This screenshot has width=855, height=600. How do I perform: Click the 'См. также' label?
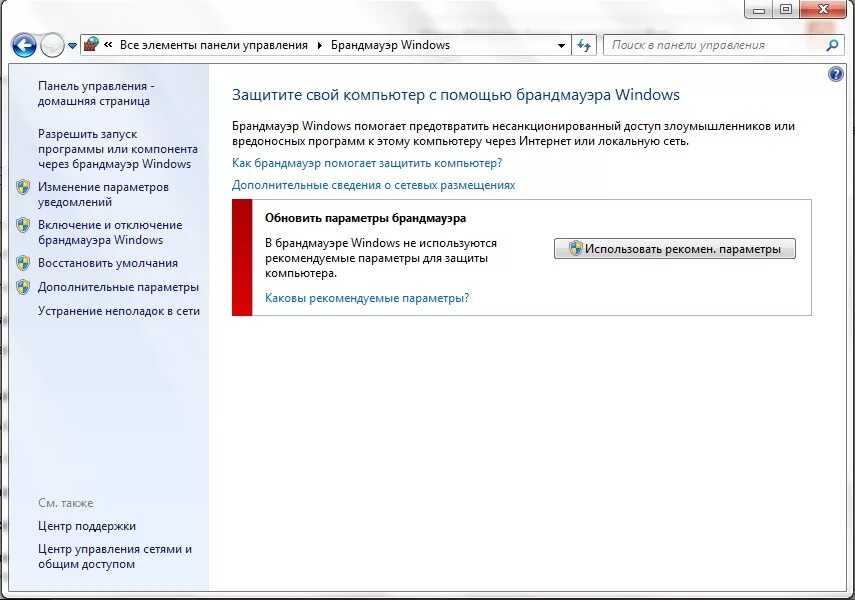pos(65,503)
